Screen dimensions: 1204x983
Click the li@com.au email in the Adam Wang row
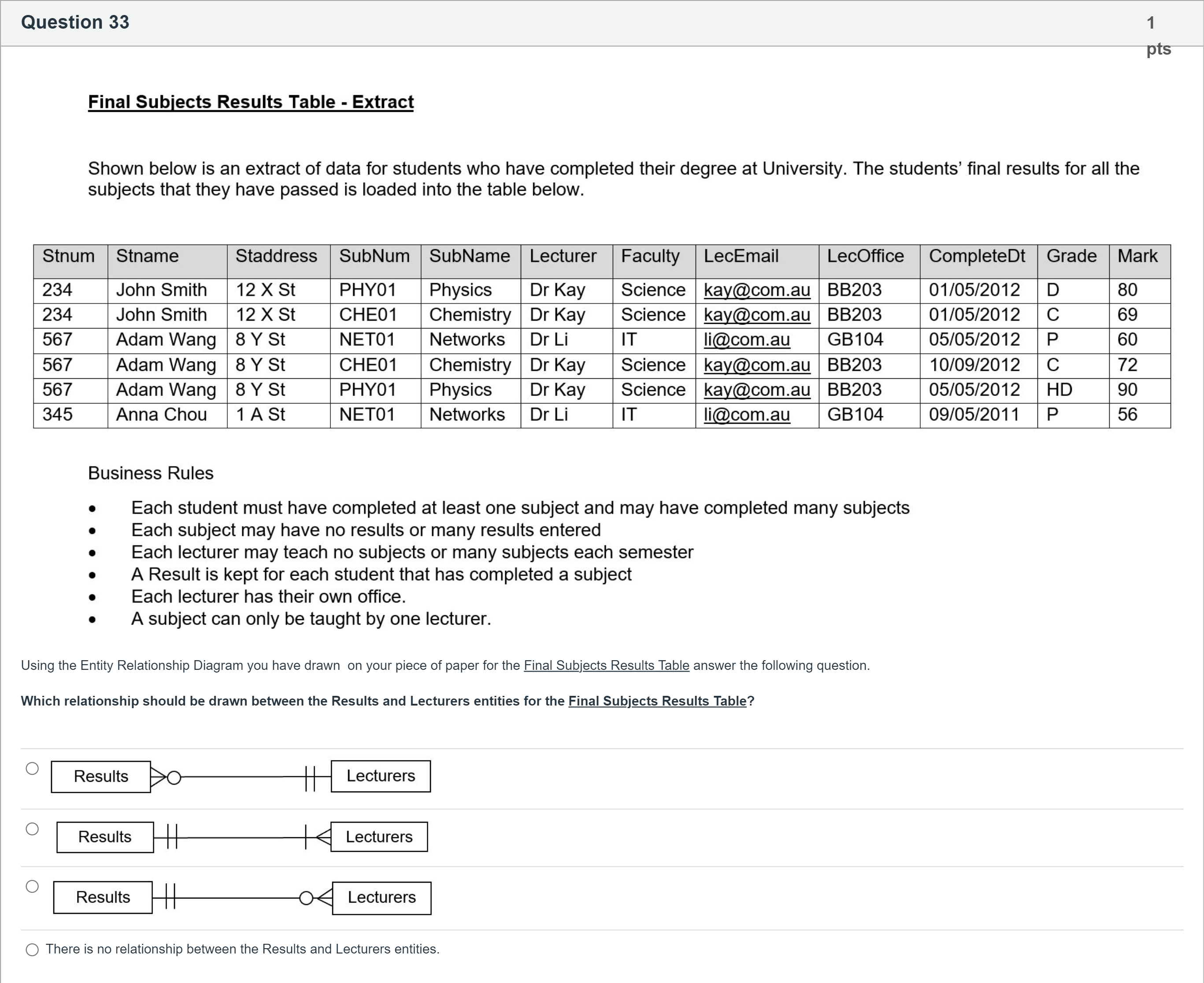[x=746, y=340]
